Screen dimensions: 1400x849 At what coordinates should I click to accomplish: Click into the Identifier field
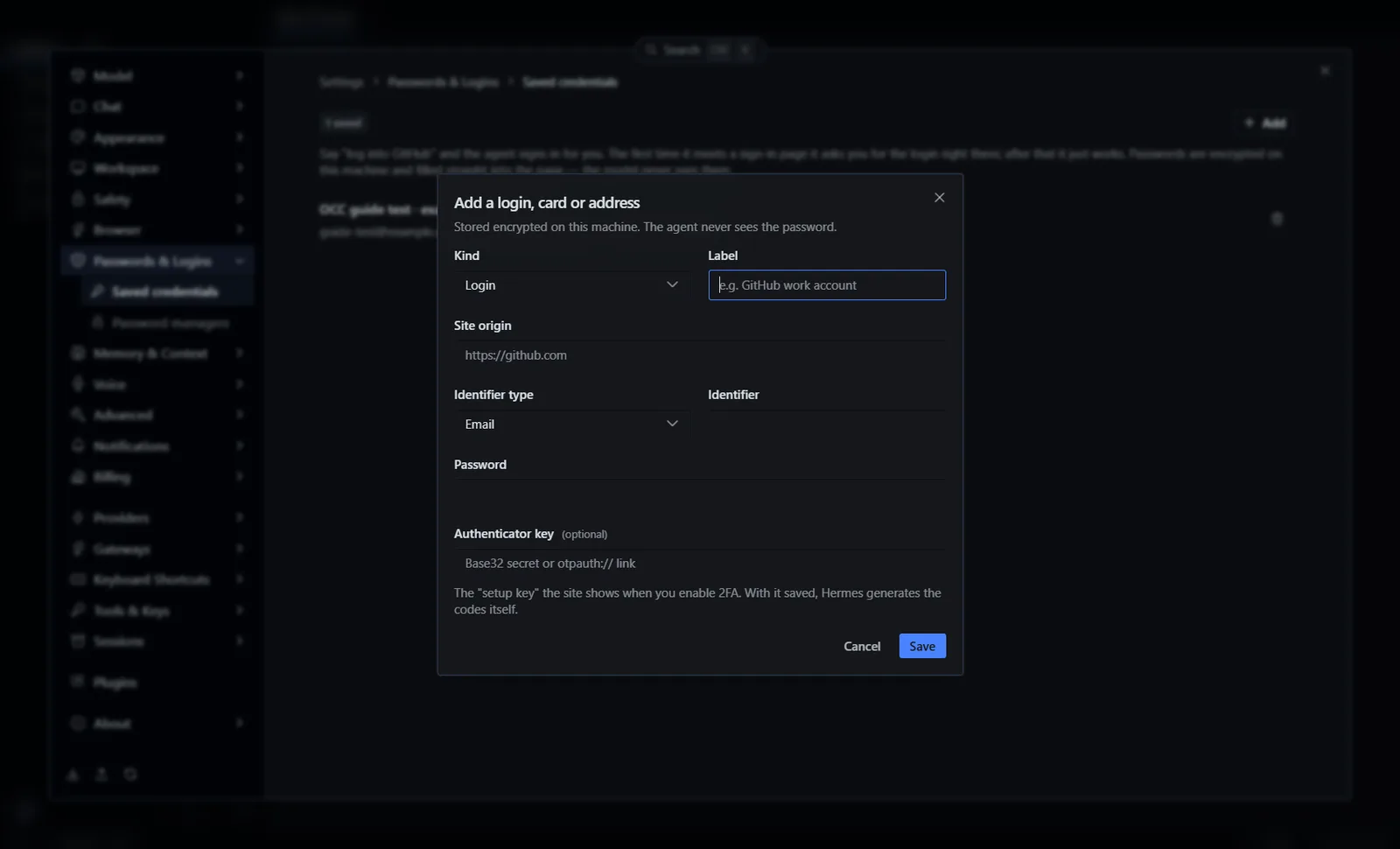[827, 424]
